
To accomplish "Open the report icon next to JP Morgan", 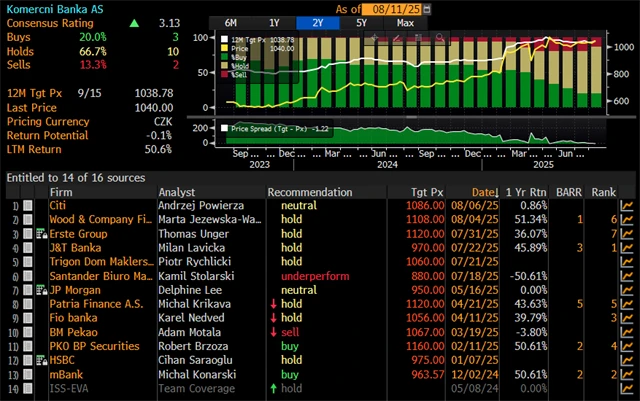I will [40, 289].
